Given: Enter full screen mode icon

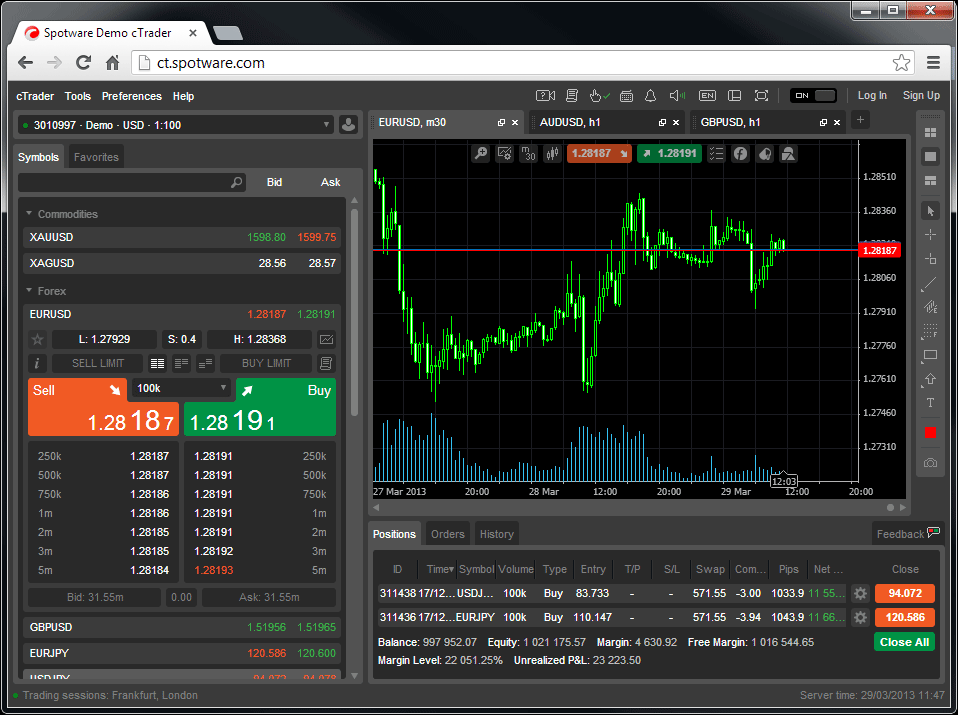Looking at the screenshot, I should coord(761,96).
